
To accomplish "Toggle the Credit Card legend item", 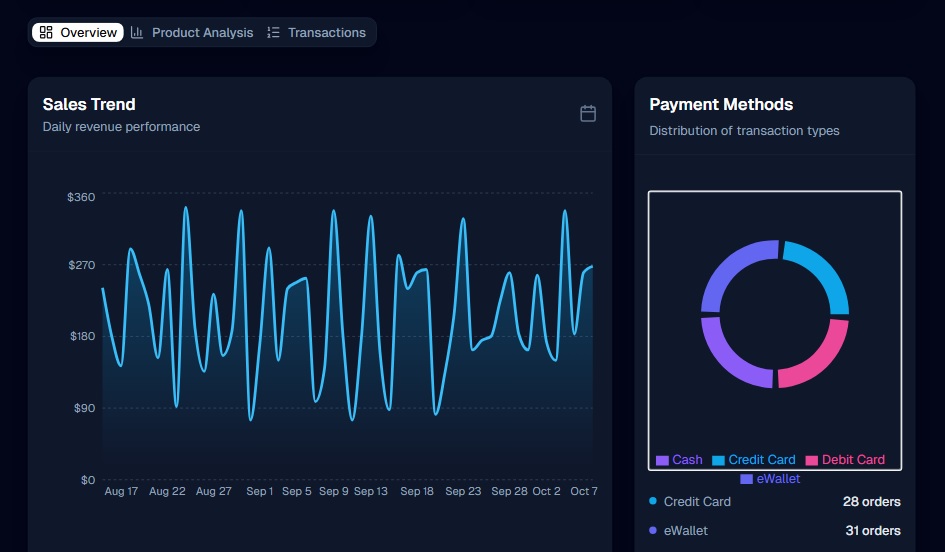I will click(x=753, y=460).
